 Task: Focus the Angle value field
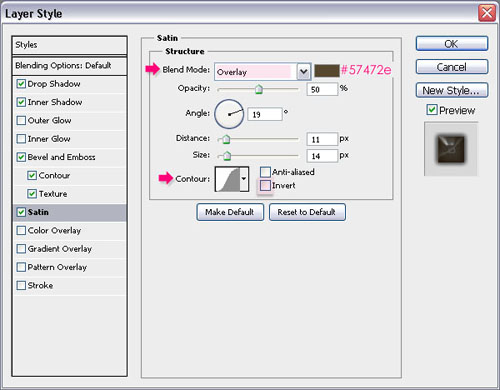(x=265, y=114)
